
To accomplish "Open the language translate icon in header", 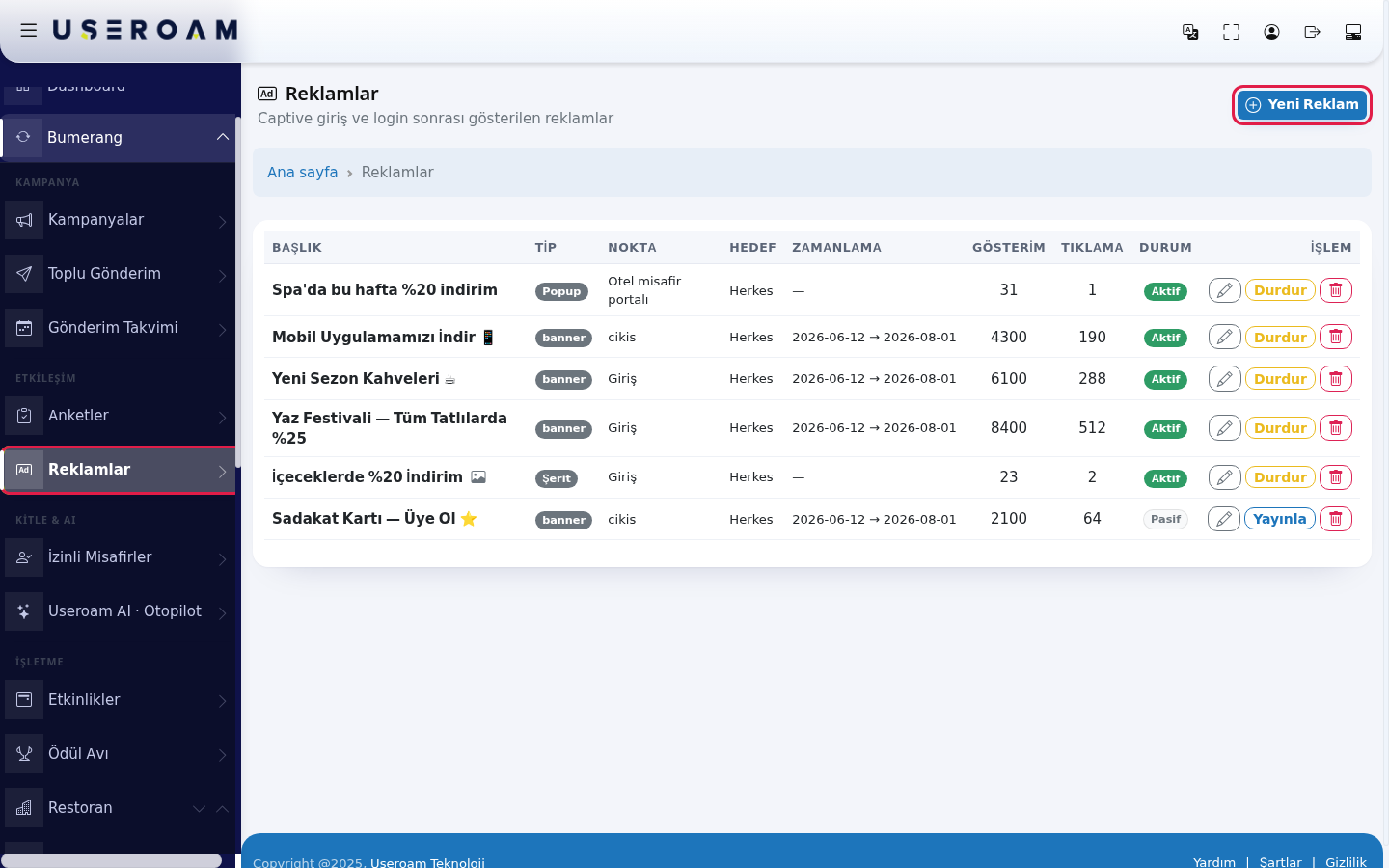I will click(x=1190, y=32).
